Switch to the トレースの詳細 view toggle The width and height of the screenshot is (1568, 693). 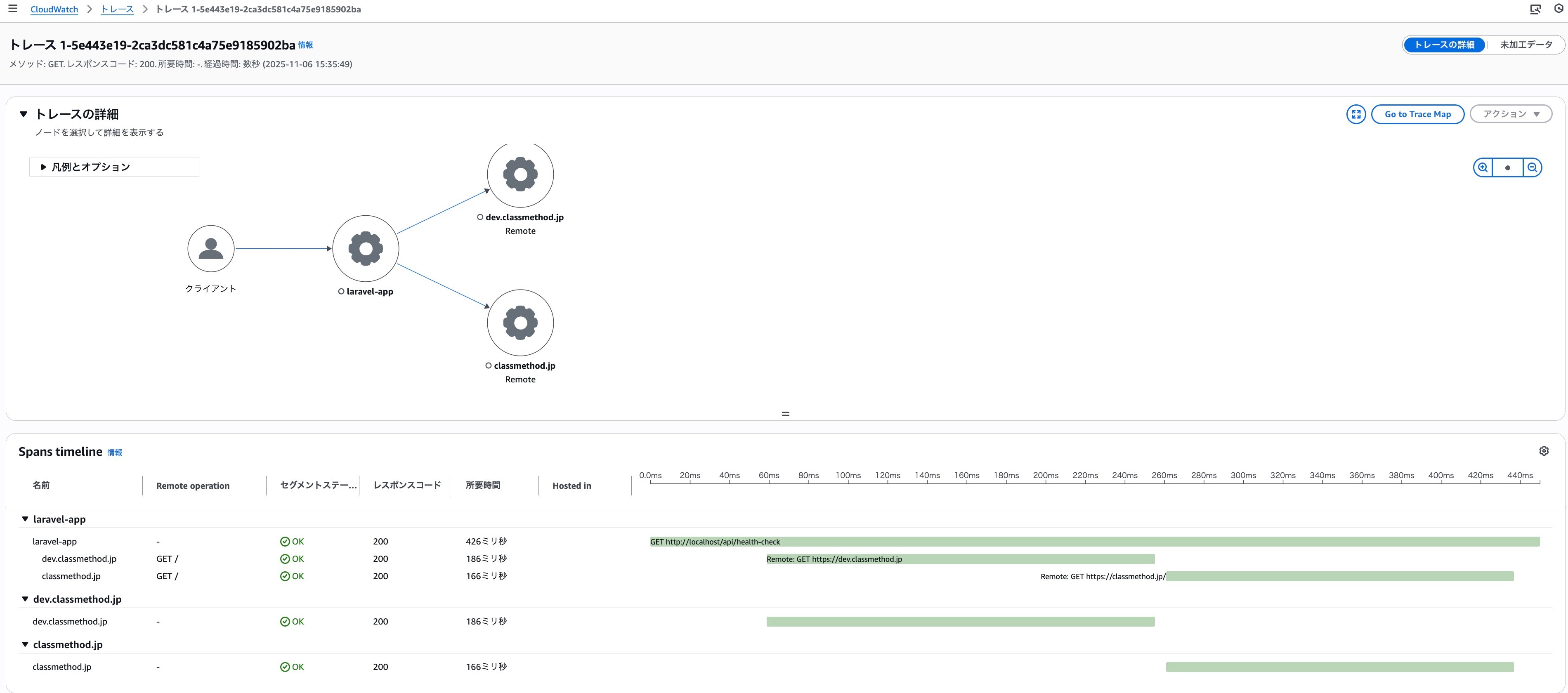point(1444,45)
